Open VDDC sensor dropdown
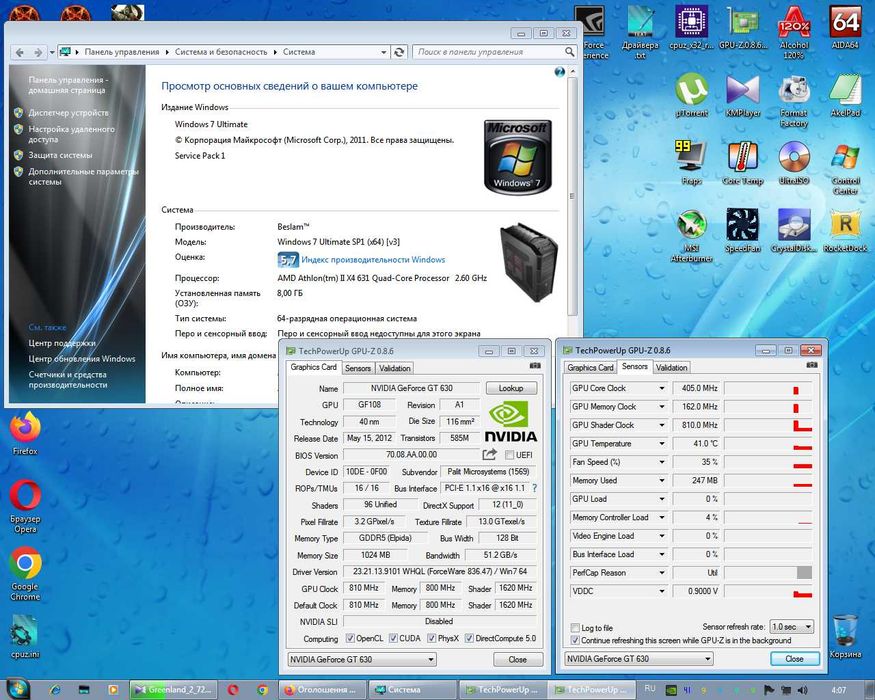Image resolution: width=875 pixels, height=700 pixels. [662, 591]
